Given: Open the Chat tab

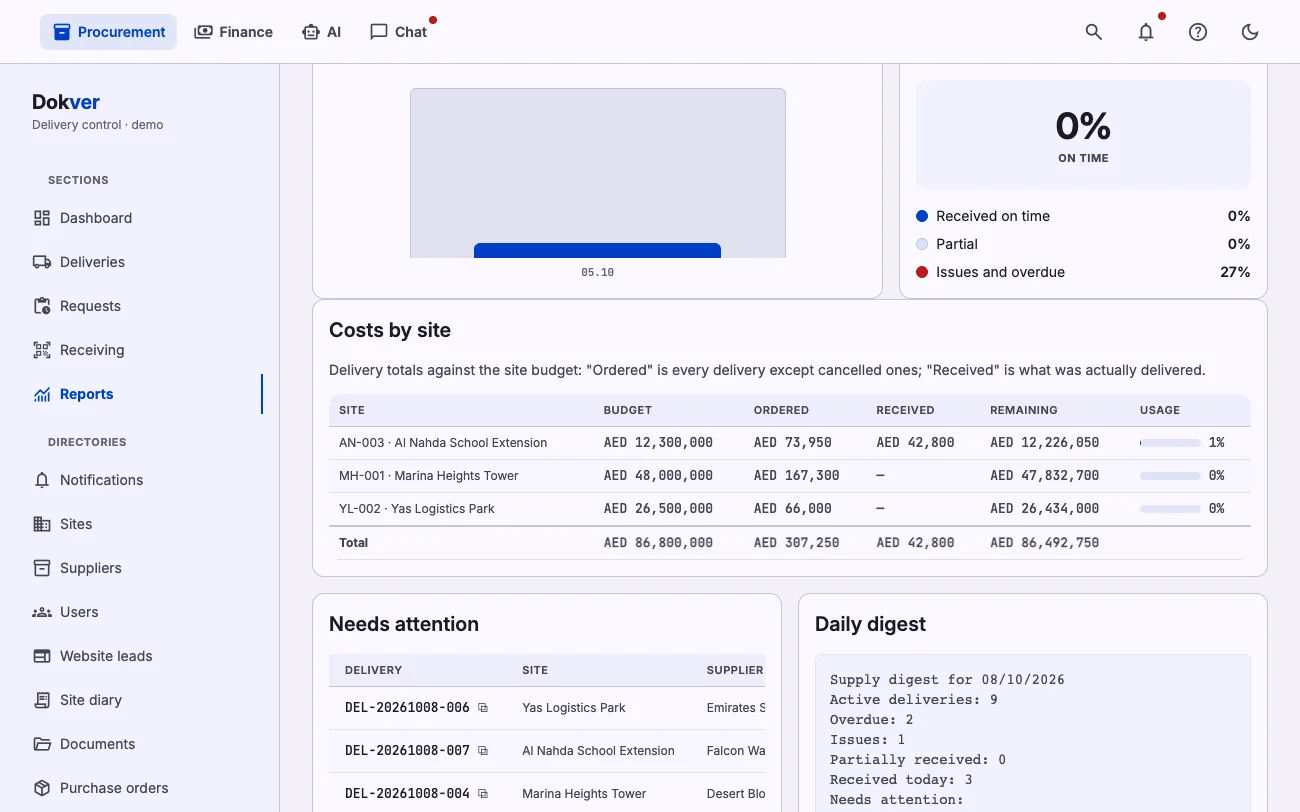Looking at the screenshot, I should pos(398,32).
